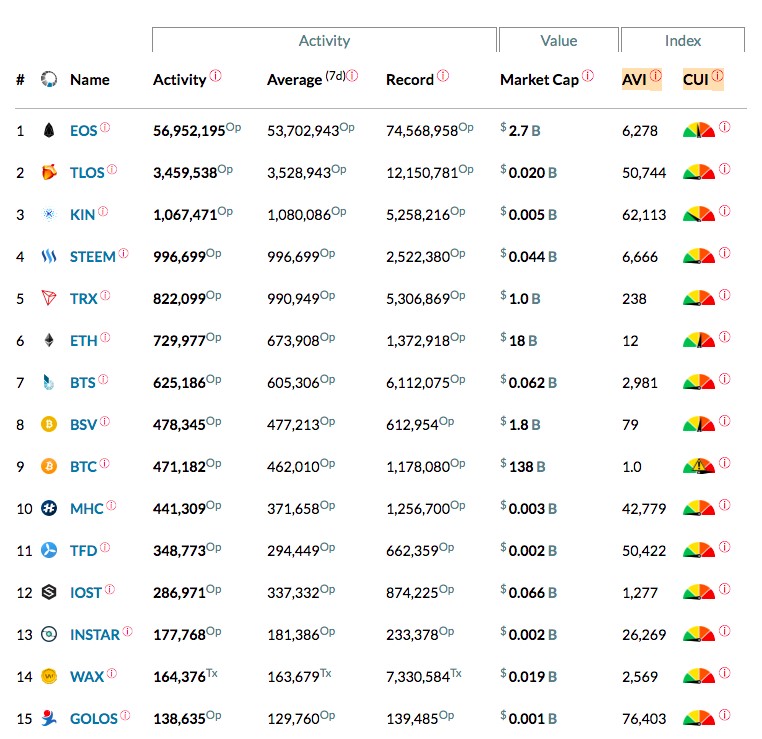Open the ETH coin link
The width and height of the screenshot is (762, 739).
coord(84,341)
